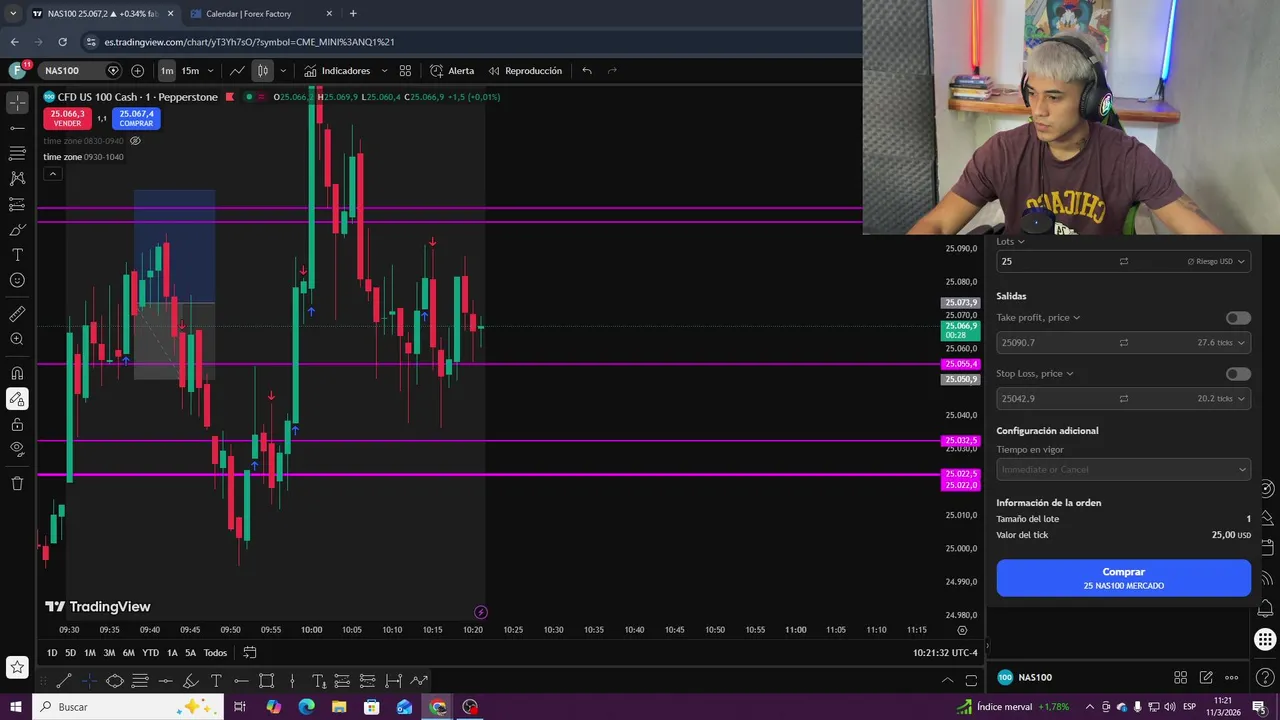Activate the zoom in tool
This screenshot has width=1280, height=720.
click(17, 339)
